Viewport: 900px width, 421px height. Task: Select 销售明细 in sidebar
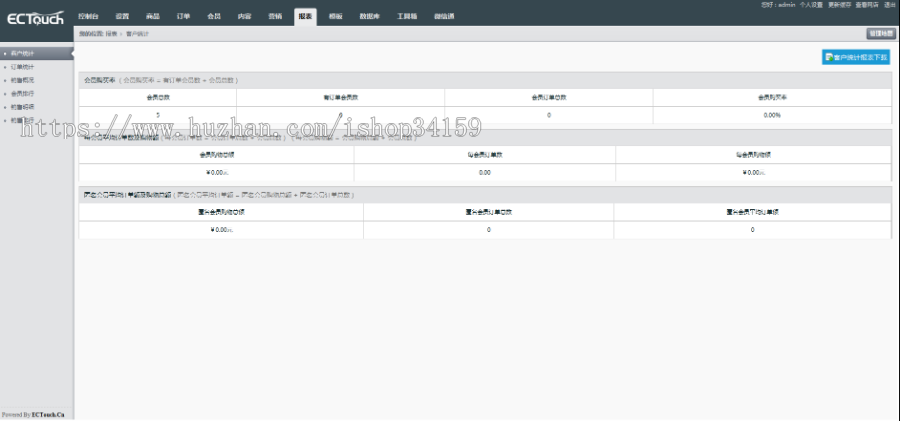[x=23, y=107]
